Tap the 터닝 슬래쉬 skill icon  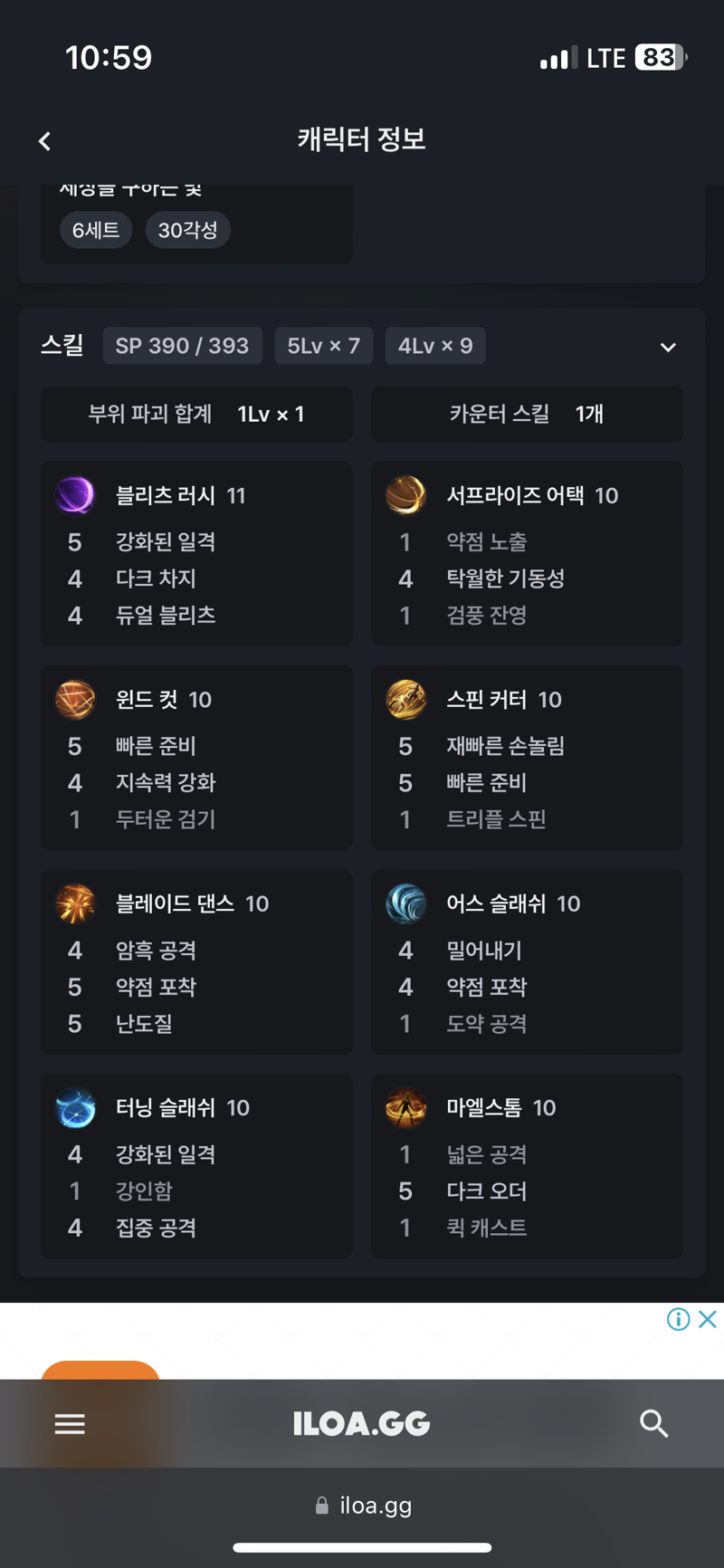[x=75, y=1108]
